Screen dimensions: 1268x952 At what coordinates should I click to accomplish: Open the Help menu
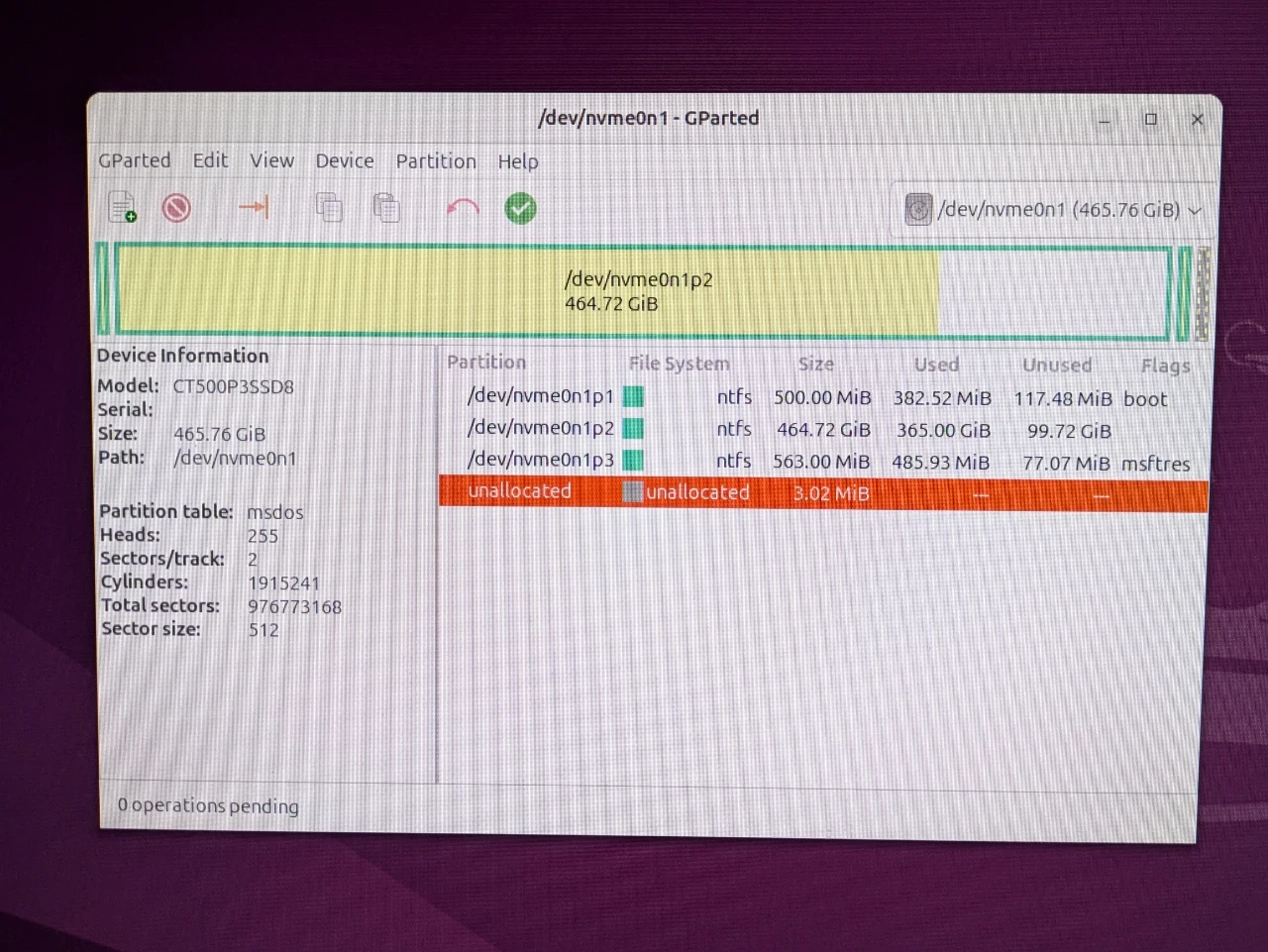coord(518,161)
